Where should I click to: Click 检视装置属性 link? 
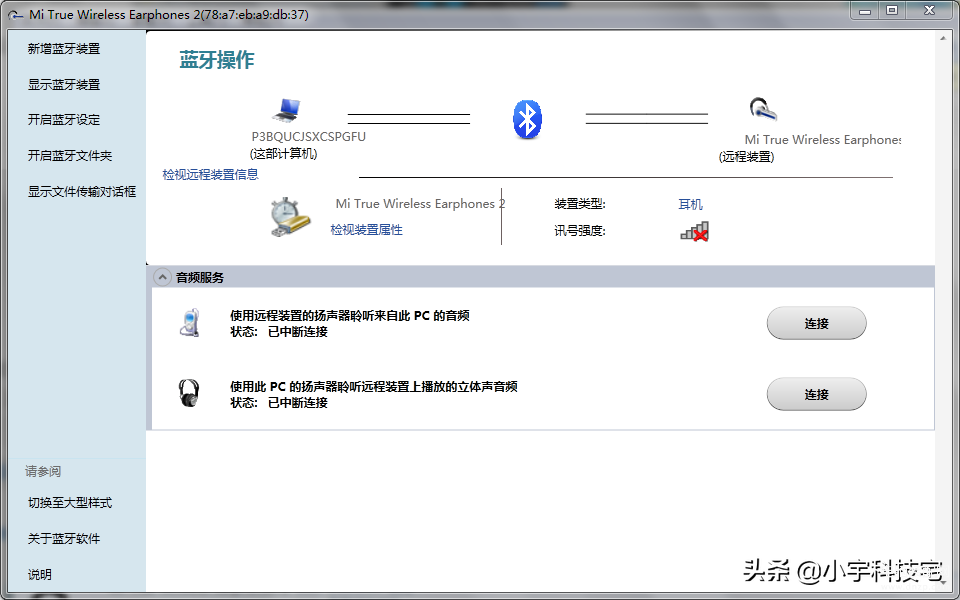367,230
